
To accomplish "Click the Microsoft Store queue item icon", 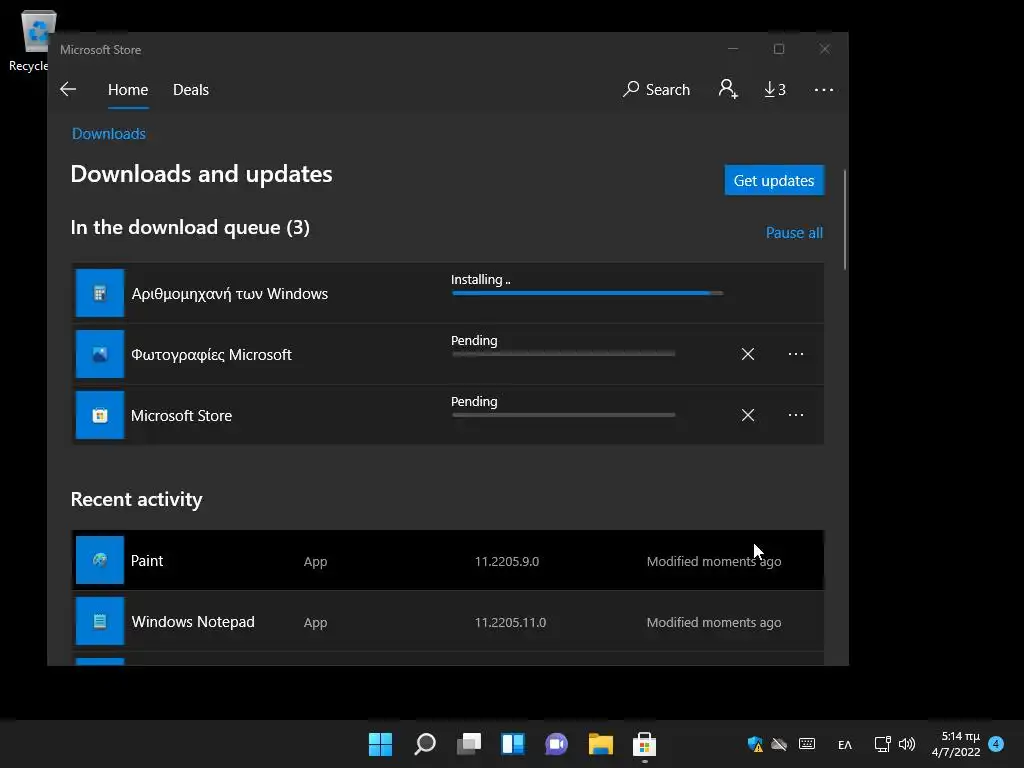I will coord(100,415).
